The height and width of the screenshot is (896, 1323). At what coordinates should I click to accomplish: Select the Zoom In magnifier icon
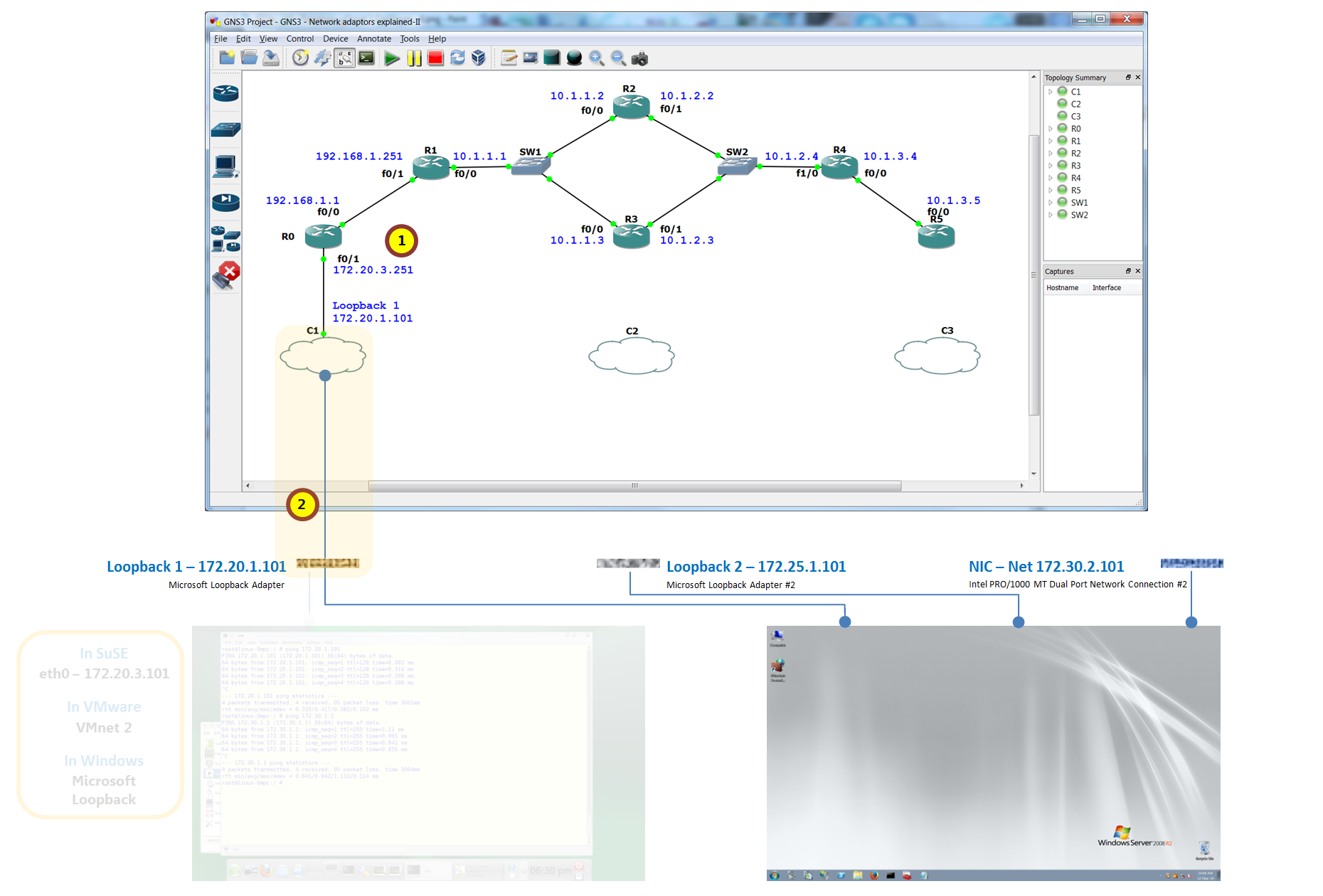pyautogui.click(x=597, y=58)
